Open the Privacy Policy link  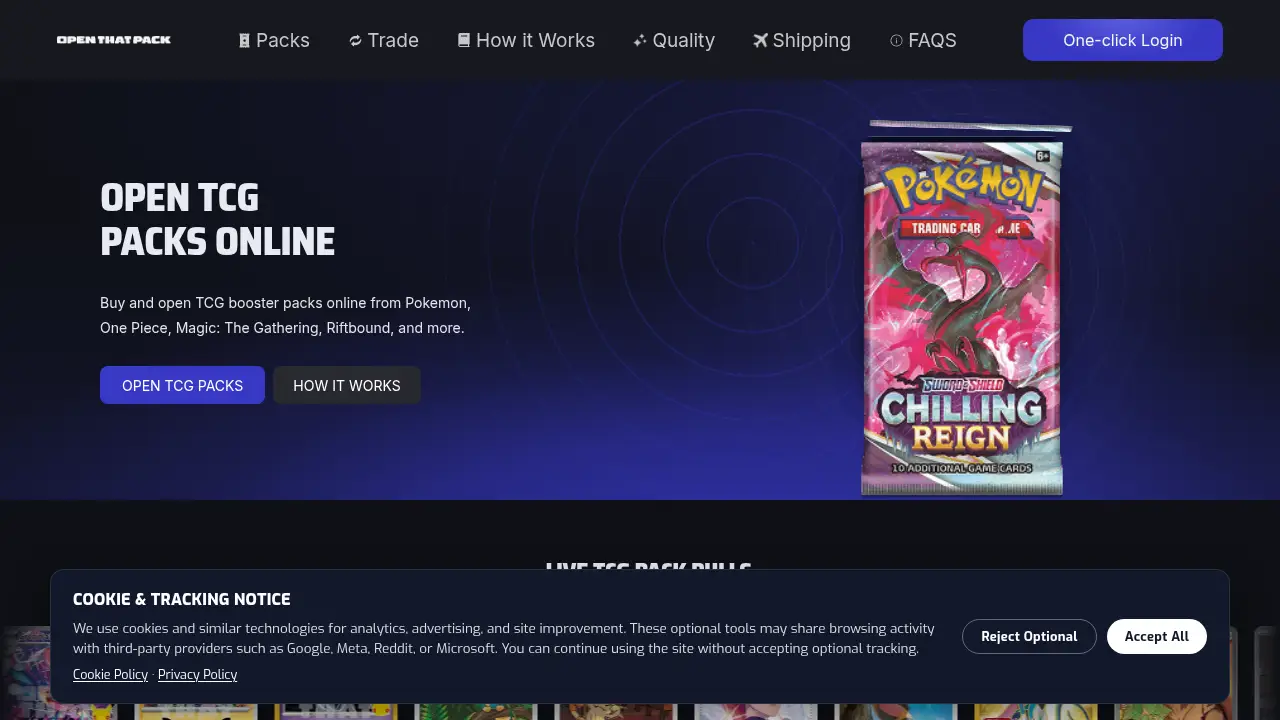[197, 674]
